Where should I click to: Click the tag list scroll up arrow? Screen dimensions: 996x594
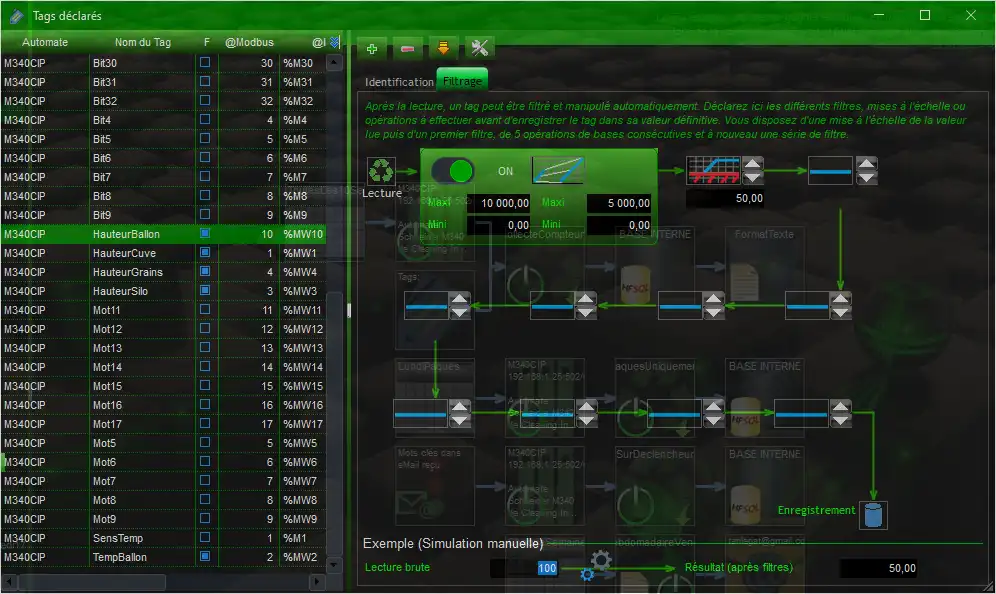pos(334,62)
